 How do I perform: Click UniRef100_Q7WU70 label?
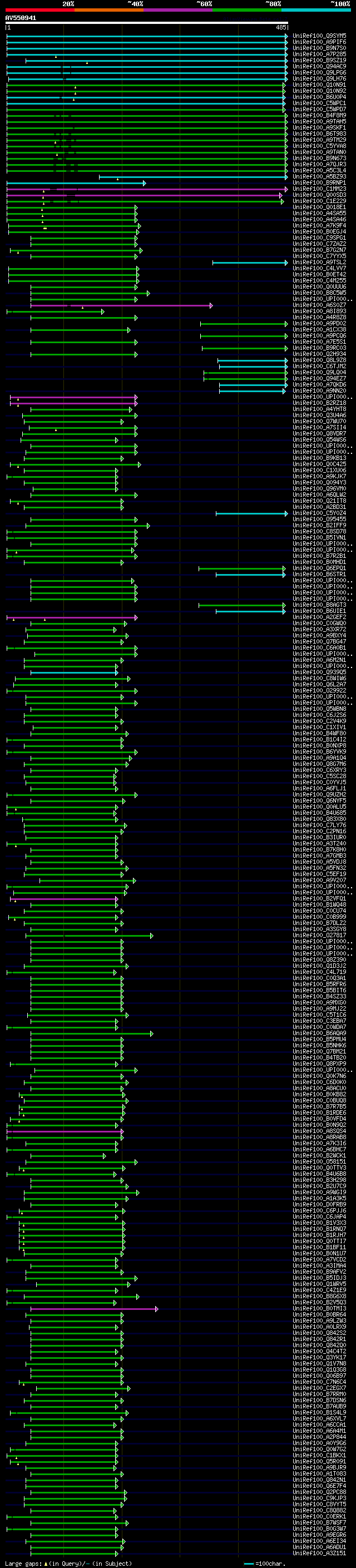[319, 421]
